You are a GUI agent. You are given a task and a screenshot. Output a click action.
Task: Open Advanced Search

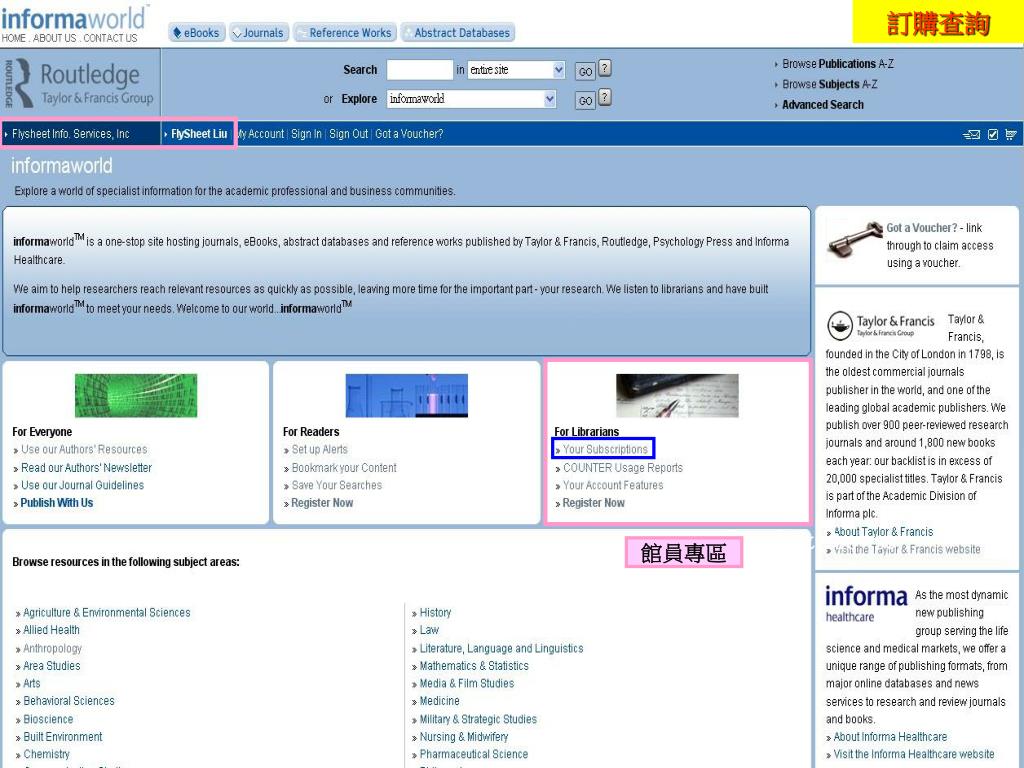pos(822,104)
